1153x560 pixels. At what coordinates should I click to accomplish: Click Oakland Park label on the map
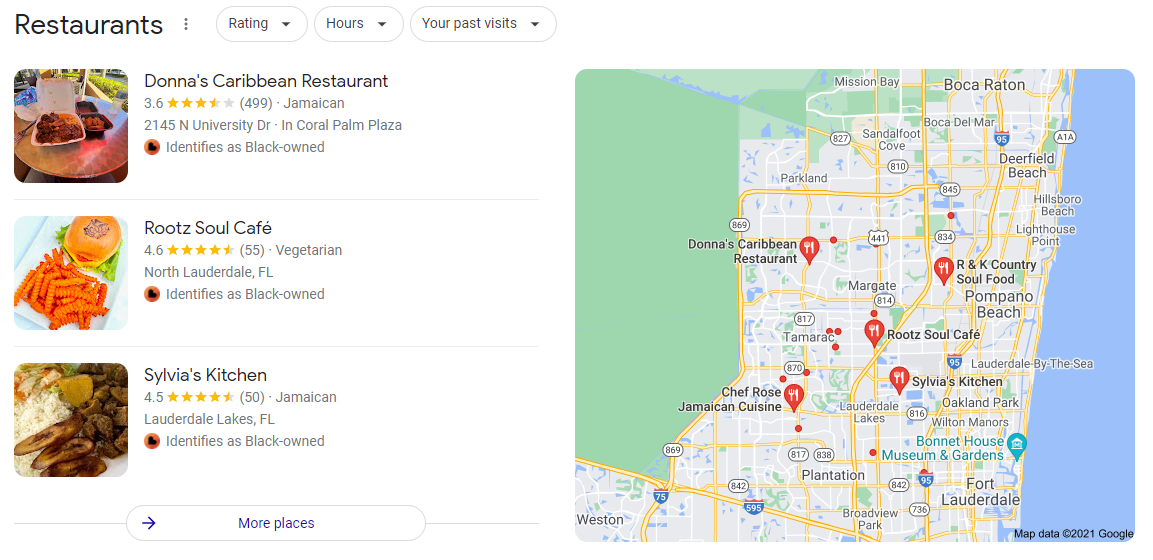point(980,403)
